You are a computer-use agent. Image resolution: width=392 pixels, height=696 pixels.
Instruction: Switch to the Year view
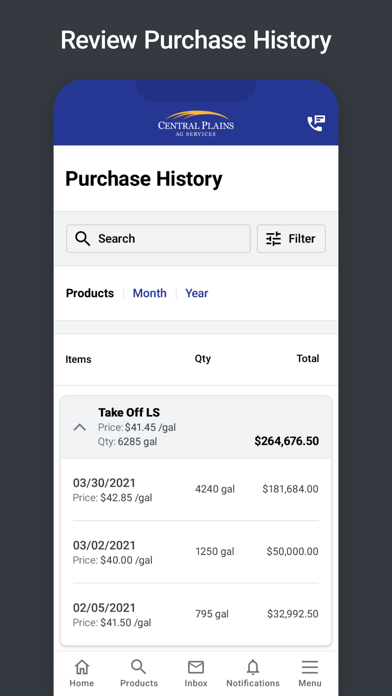point(197,293)
